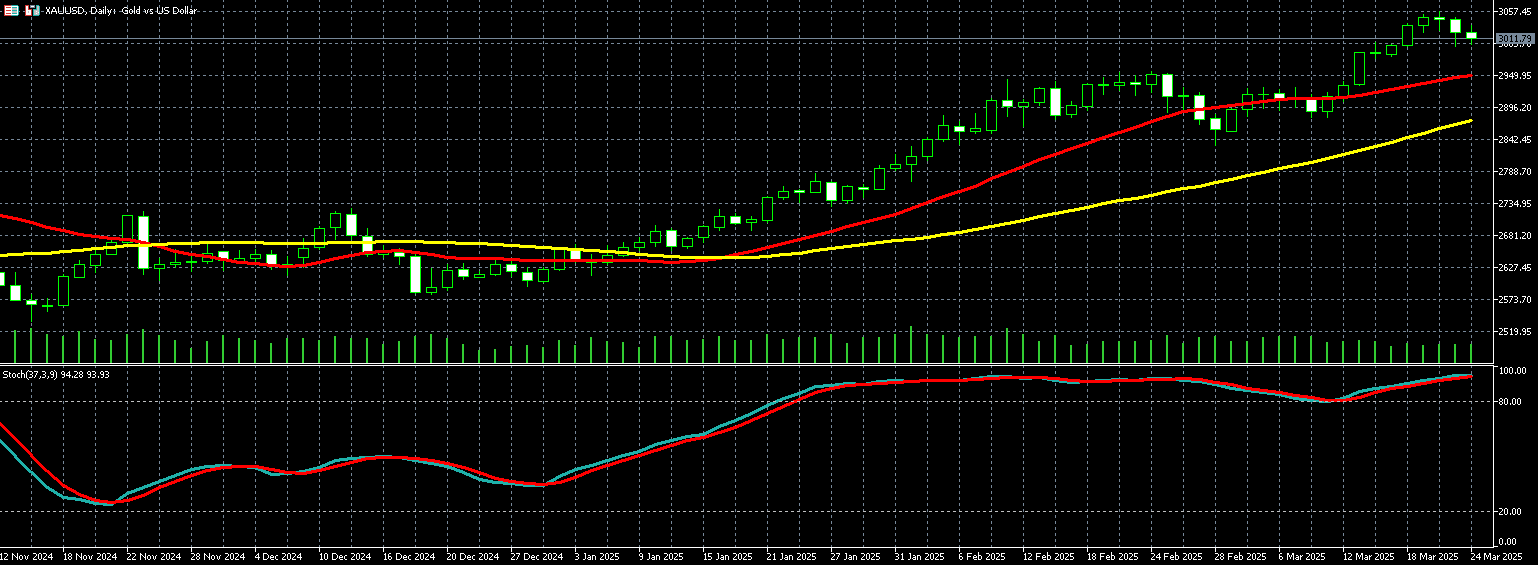
Task: Select the current price label 3011.79
Action: coord(1515,39)
